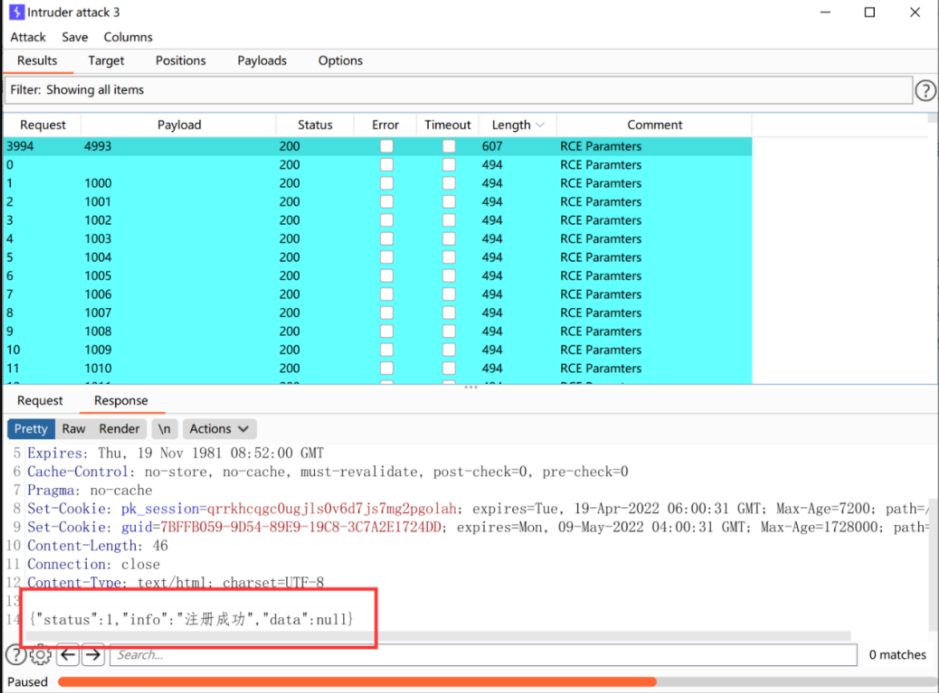Tick the Error checkbox for request 3994

[387, 146]
